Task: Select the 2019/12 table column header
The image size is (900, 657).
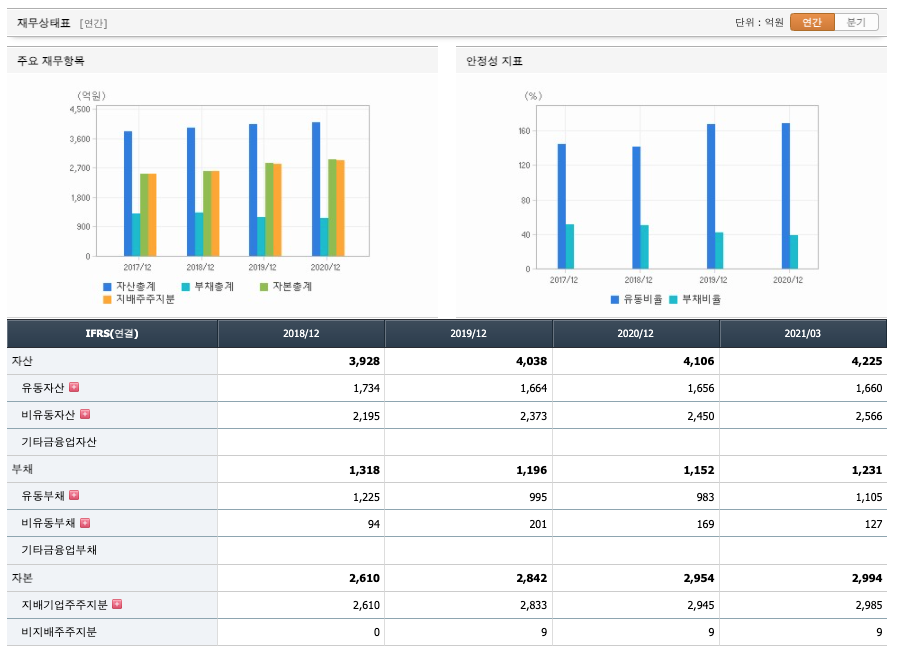Action: tap(468, 333)
